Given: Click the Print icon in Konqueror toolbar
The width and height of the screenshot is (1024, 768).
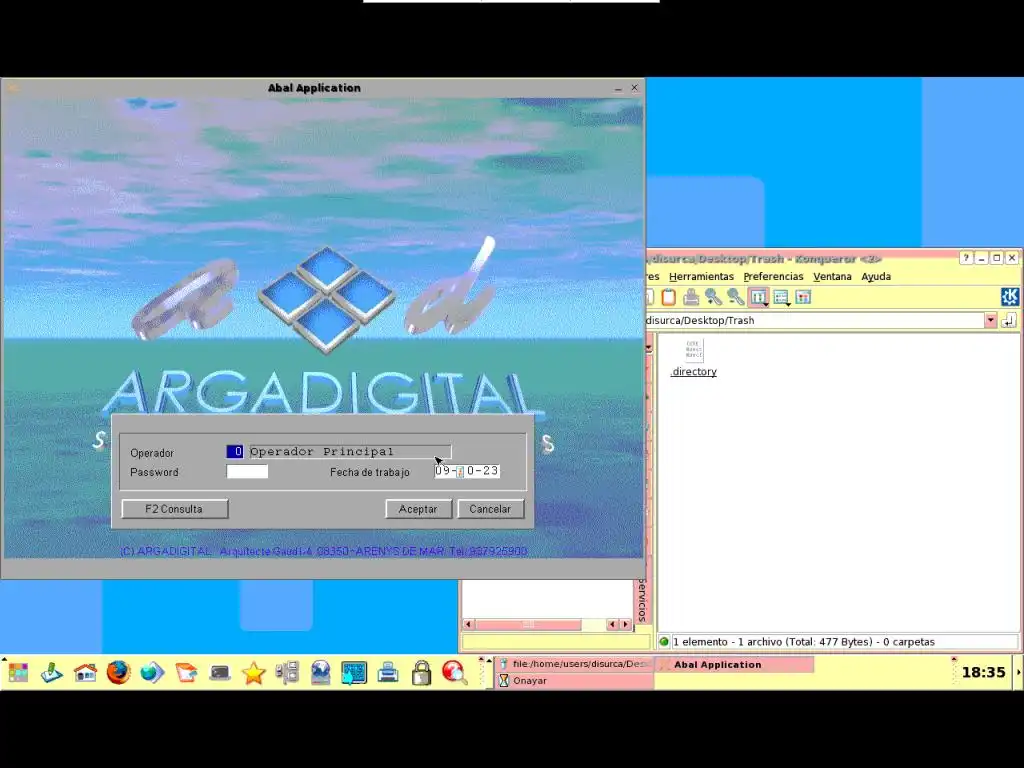Looking at the screenshot, I should pos(691,297).
